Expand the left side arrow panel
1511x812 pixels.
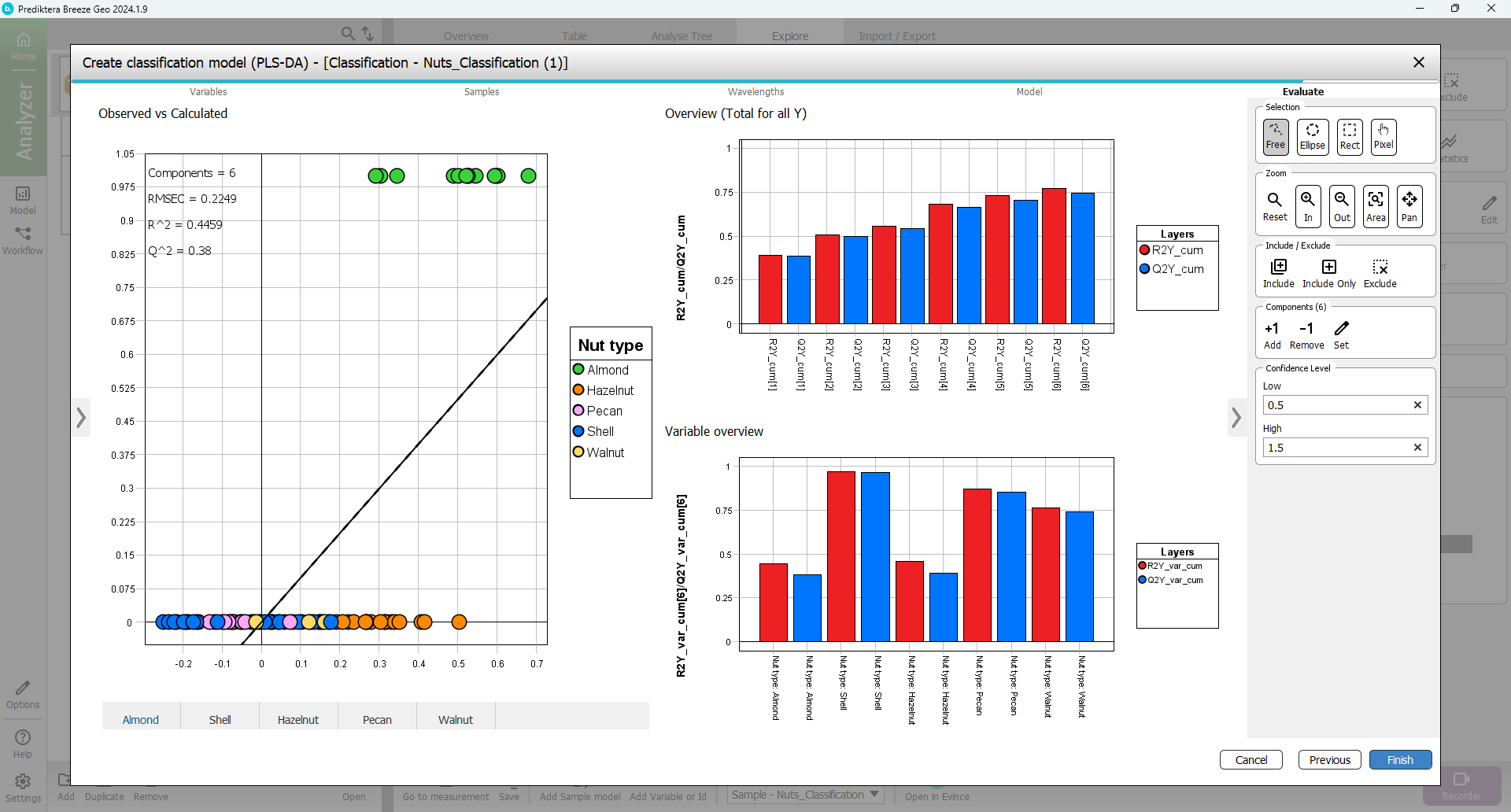[81, 418]
